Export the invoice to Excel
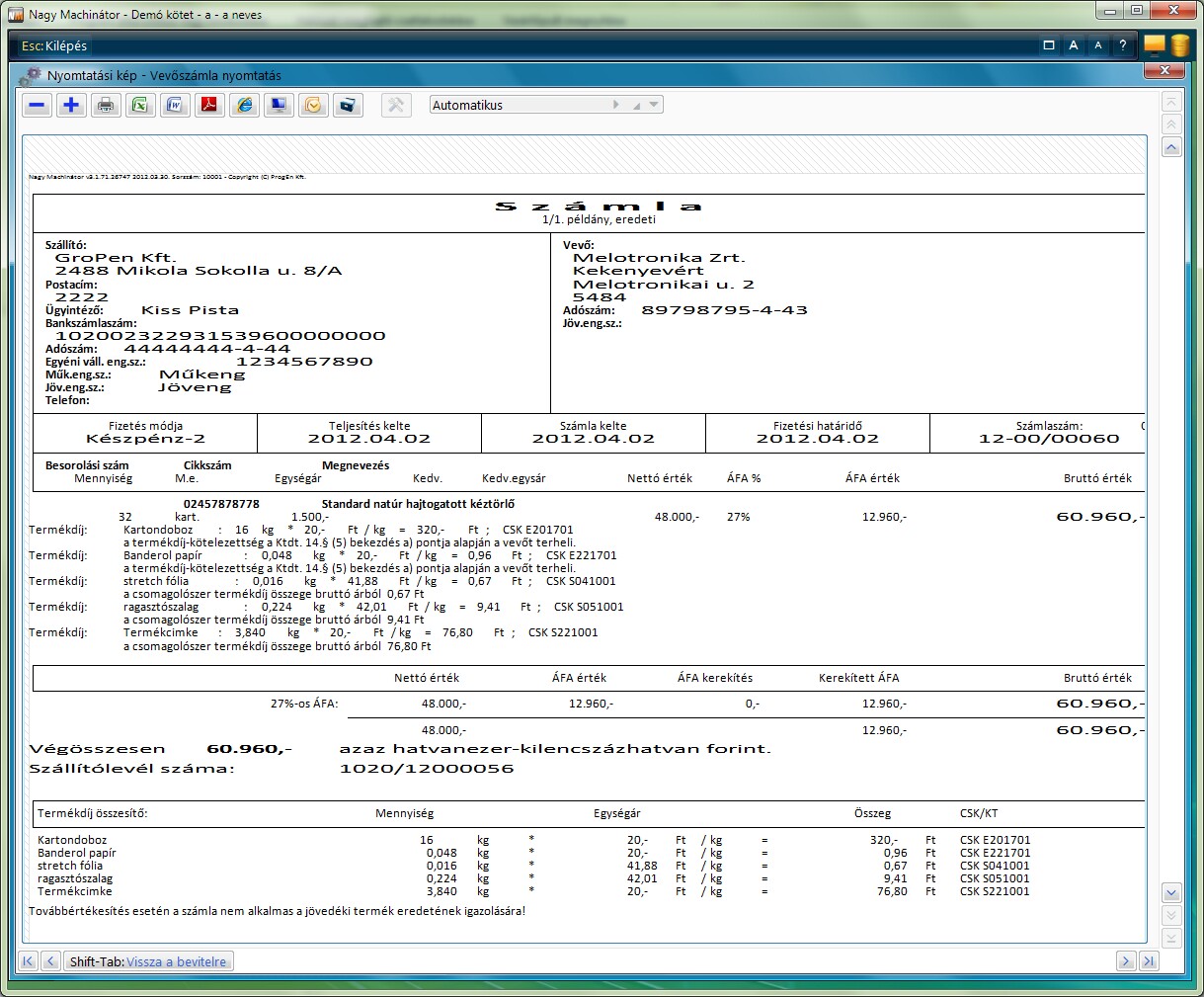 tap(140, 106)
